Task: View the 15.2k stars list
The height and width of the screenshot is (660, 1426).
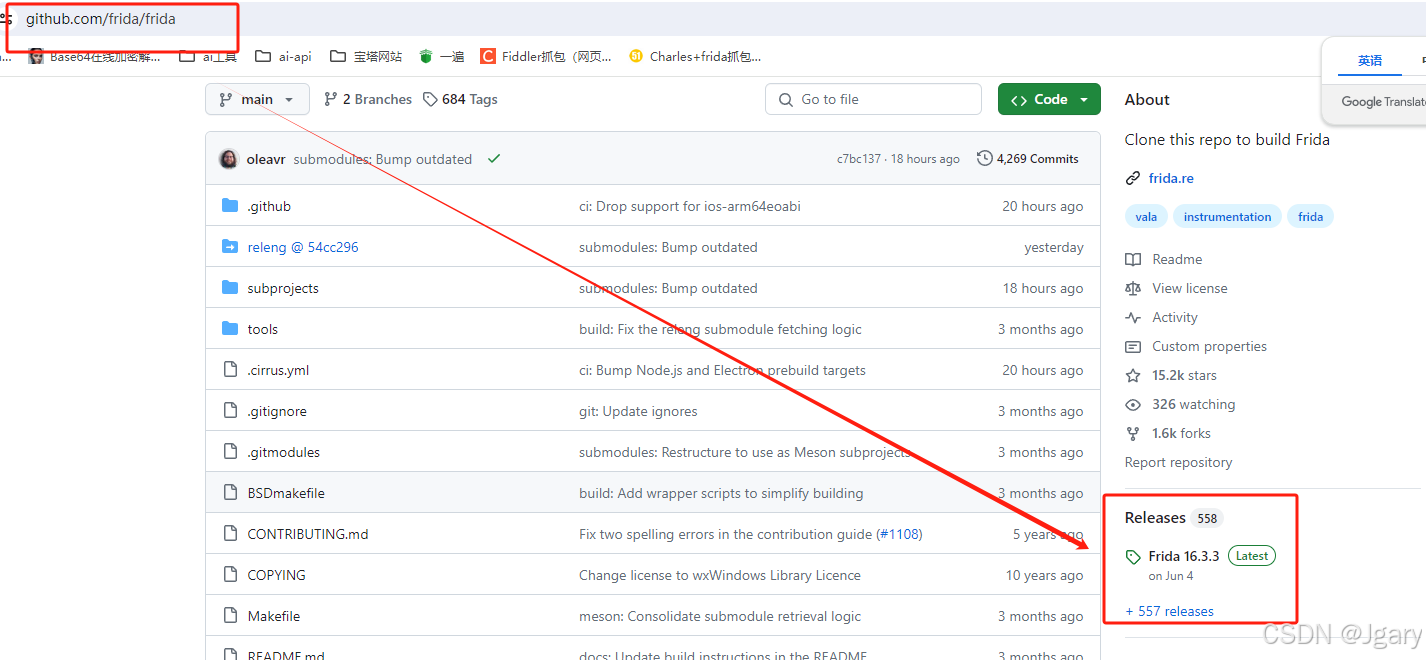Action: coord(1171,375)
